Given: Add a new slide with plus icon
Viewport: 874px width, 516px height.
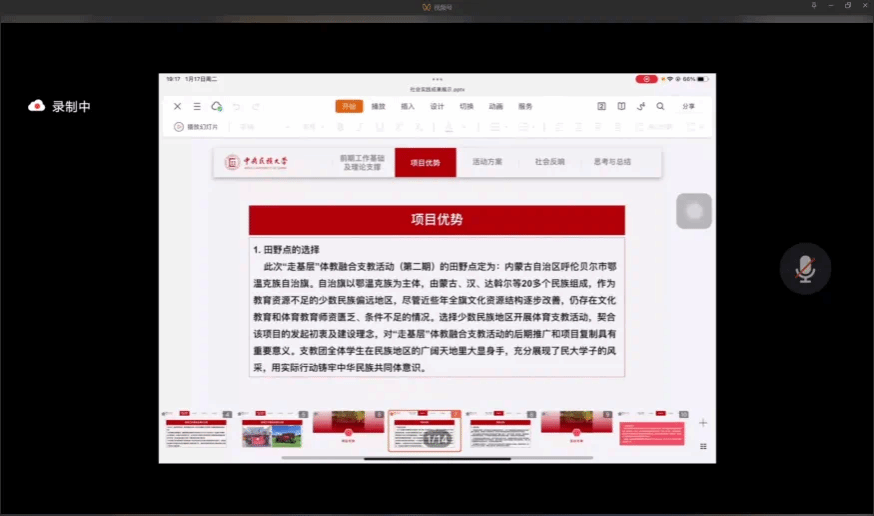Looking at the screenshot, I should pos(703,423).
